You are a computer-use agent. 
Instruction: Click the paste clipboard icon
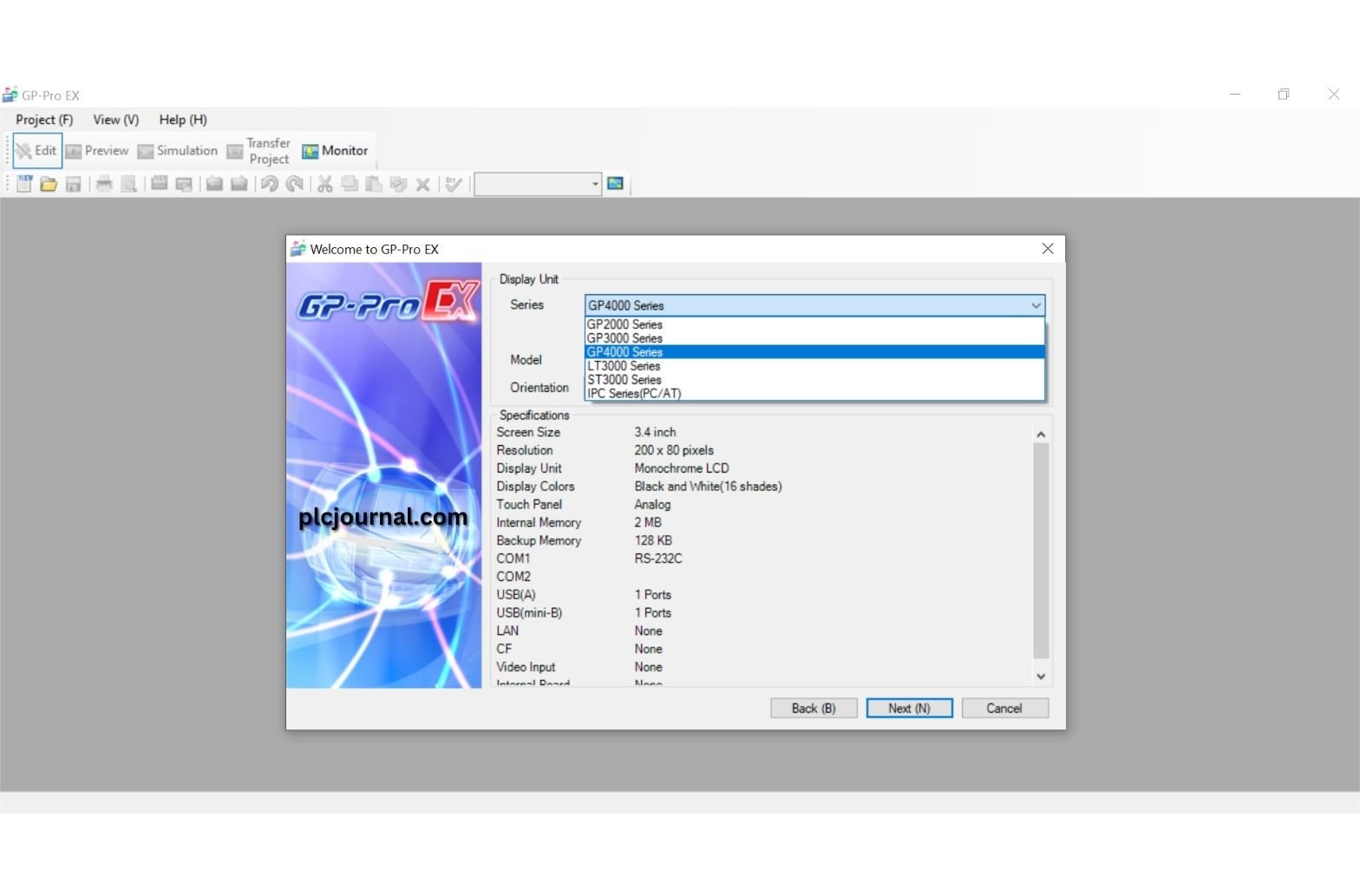(x=374, y=184)
